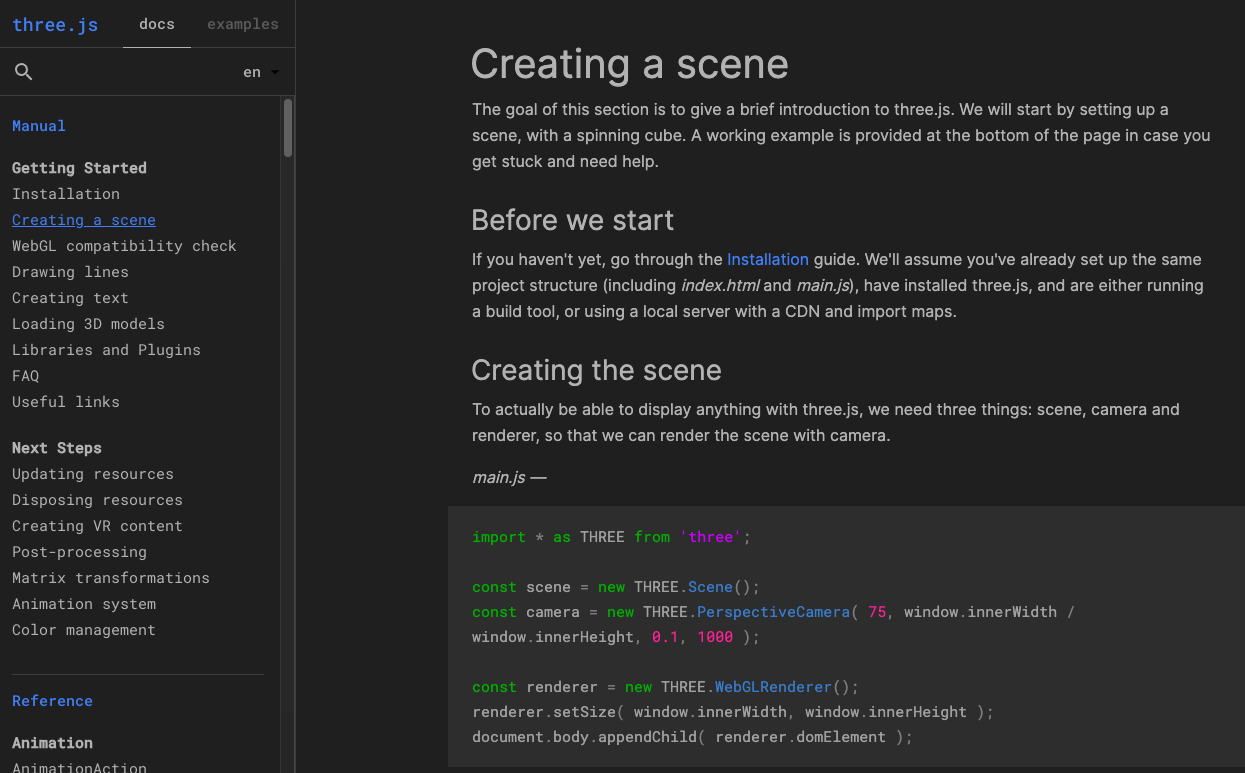Open the Useful links page
The image size is (1245, 773).
(x=66, y=401)
